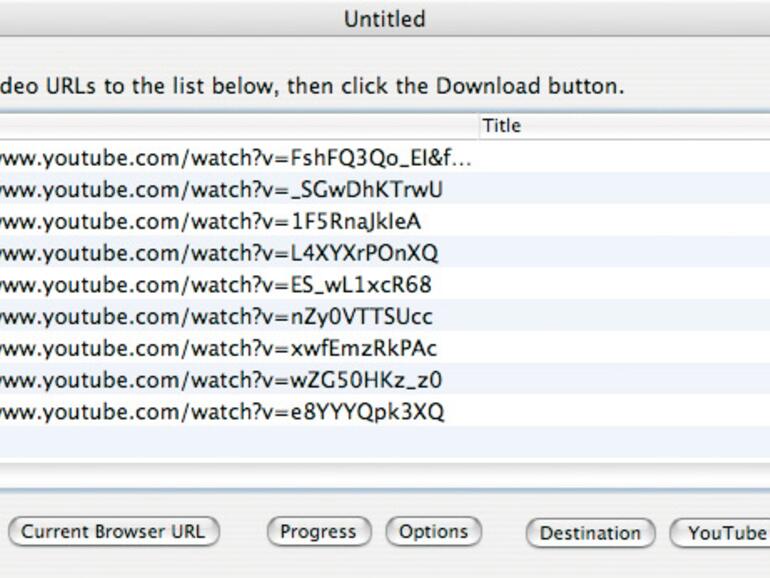Click the Untitled window title bar
Image resolution: width=770 pixels, height=578 pixels.
point(385,19)
